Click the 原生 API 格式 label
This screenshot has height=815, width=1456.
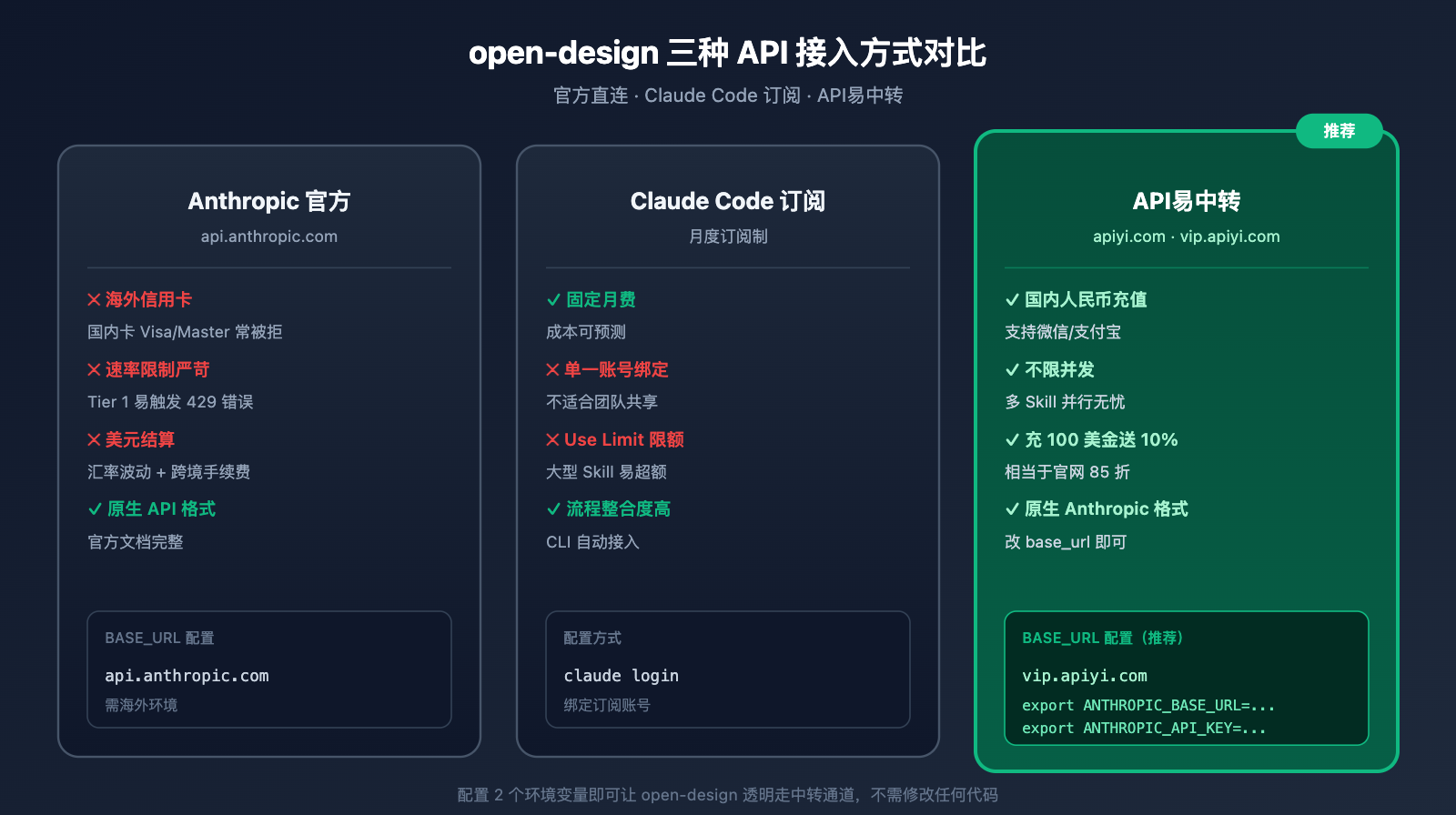point(161,509)
